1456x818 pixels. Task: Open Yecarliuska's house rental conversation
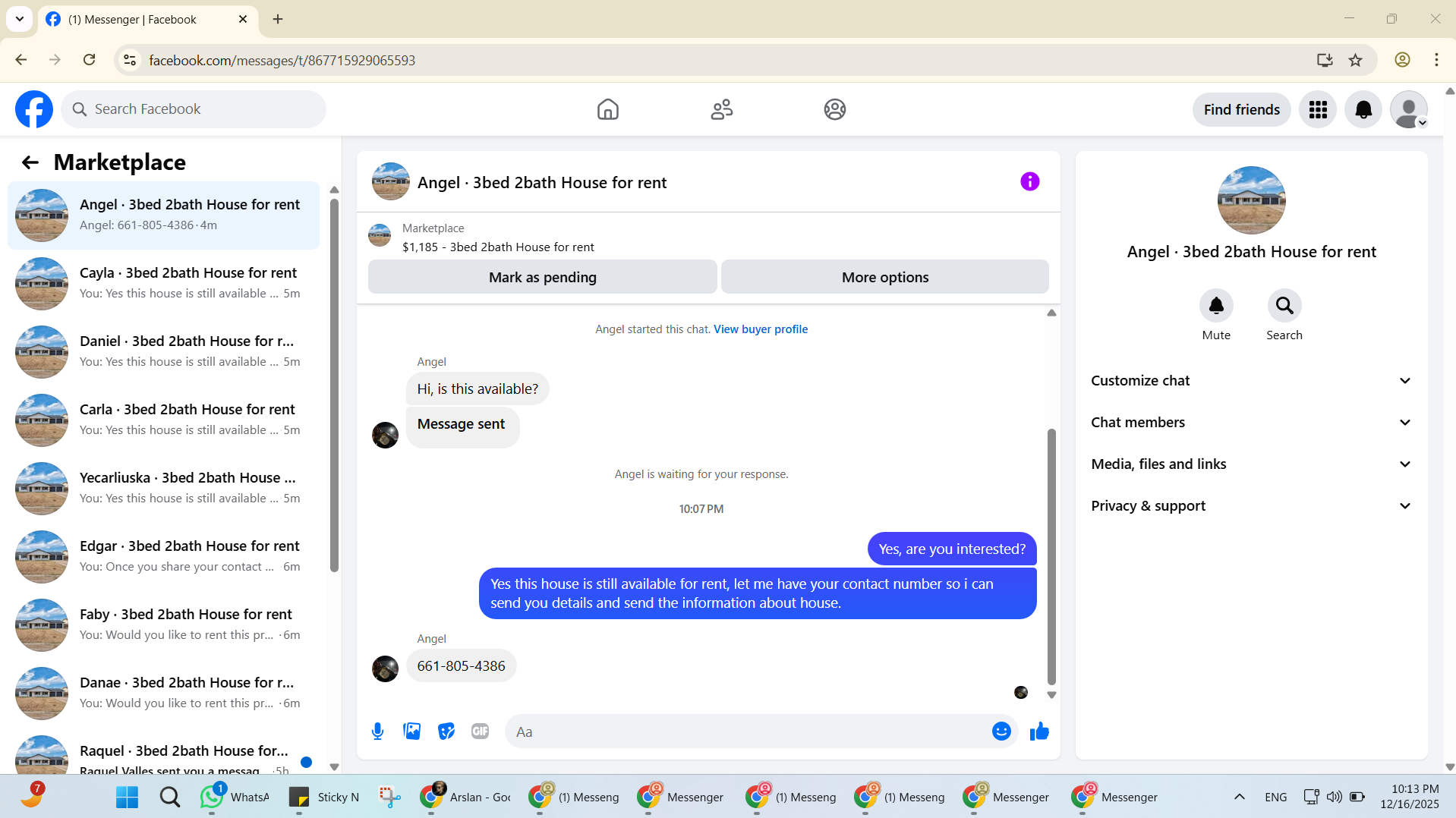163,488
